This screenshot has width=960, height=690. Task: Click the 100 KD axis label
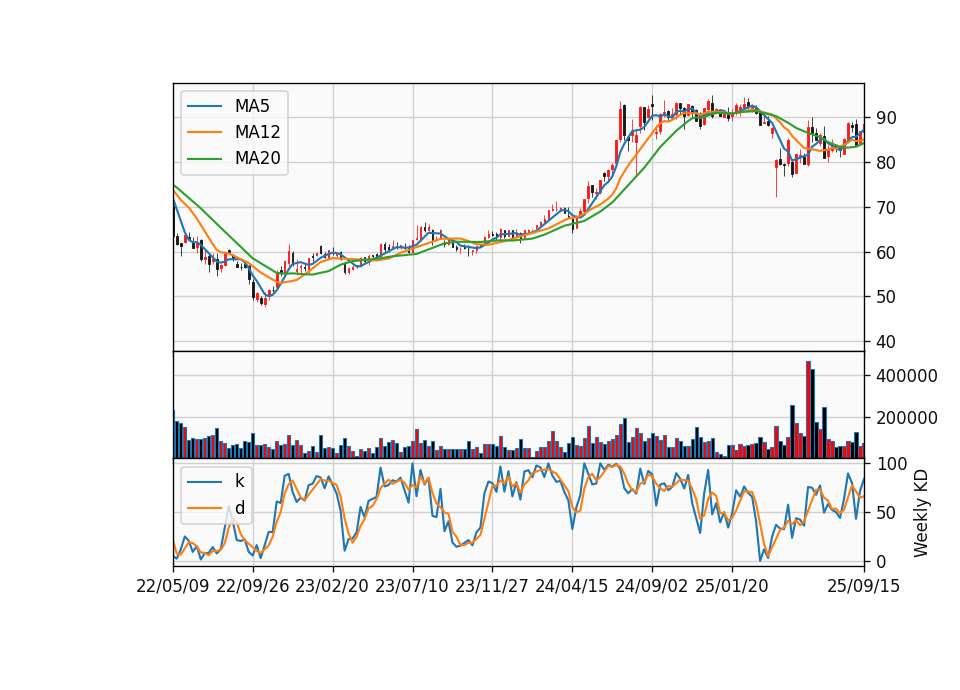(891, 464)
